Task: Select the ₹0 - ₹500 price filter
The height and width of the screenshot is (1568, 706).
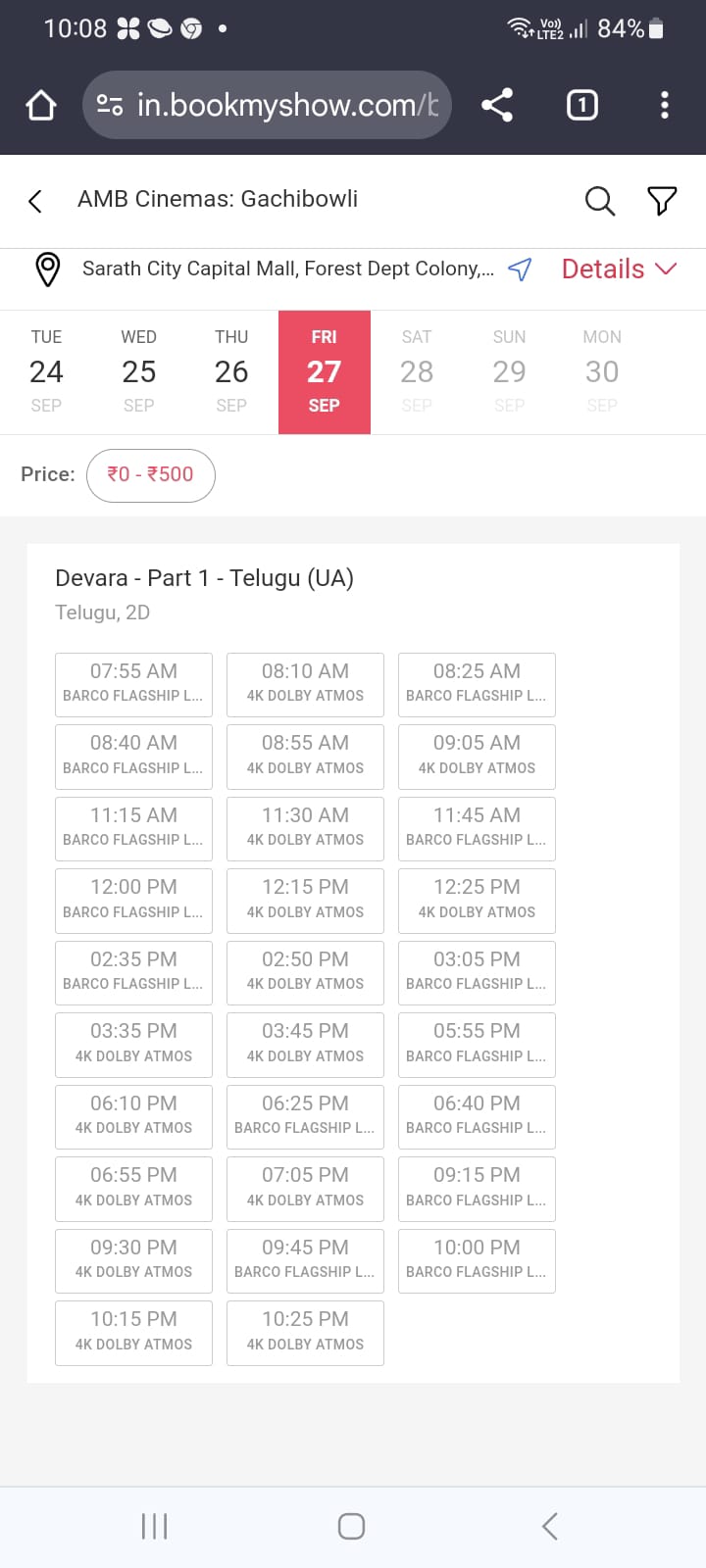Action: [x=150, y=474]
